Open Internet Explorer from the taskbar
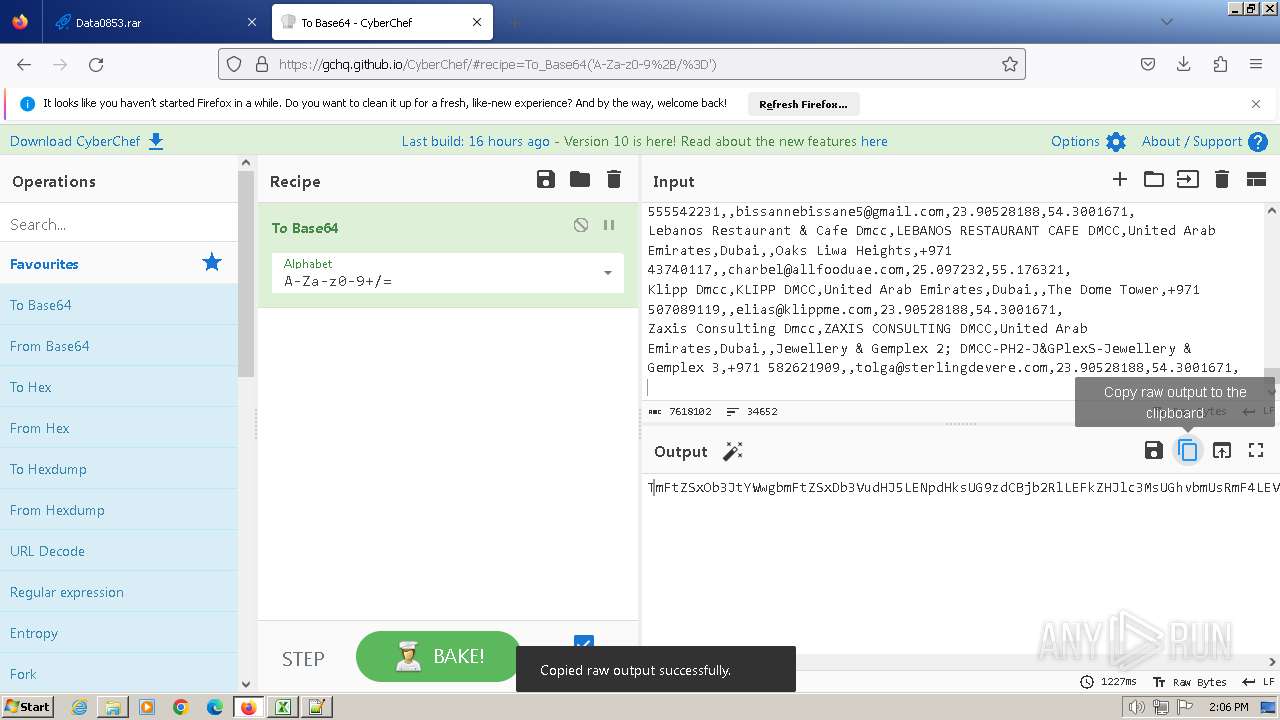The width and height of the screenshot is (1280, 720). coord(79,707)
